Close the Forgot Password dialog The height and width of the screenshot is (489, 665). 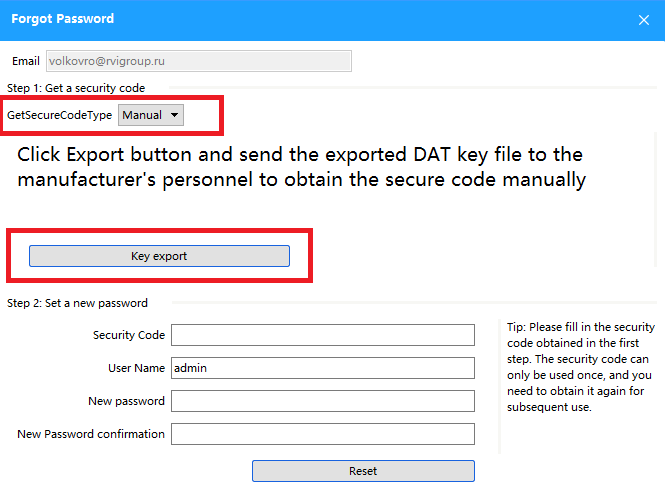(x=643, y=19)
